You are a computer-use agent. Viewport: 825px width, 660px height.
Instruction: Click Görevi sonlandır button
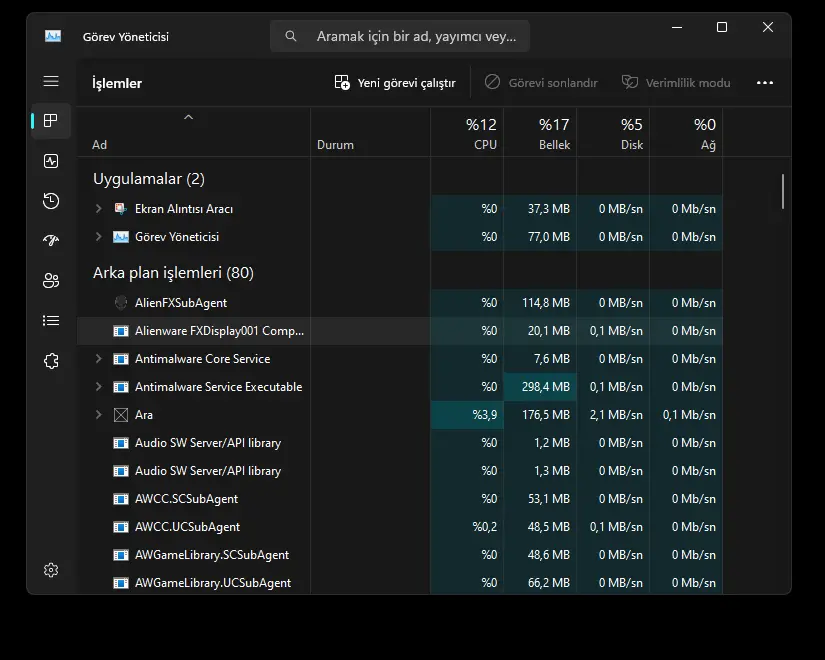(541, 83)
